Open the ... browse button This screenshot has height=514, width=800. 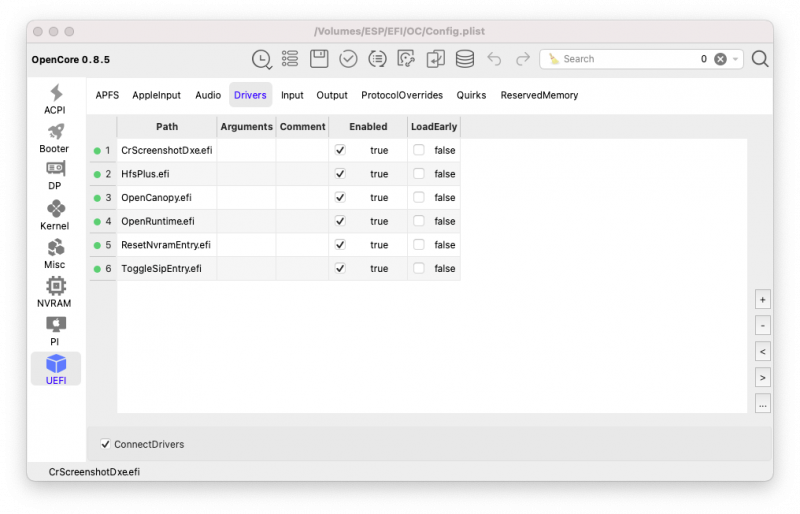click(x=762, y=405)
